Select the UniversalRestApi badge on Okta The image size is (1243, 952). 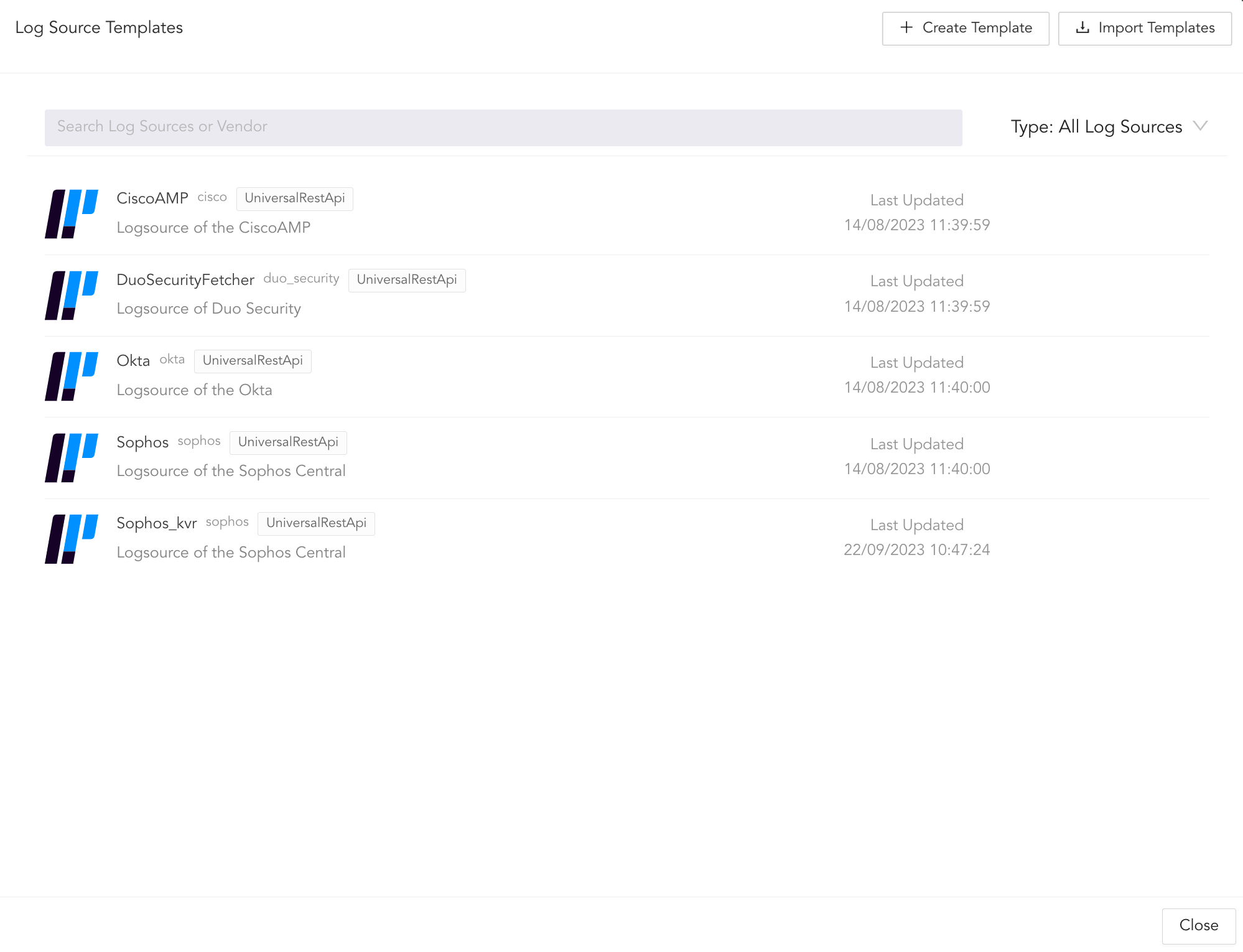pyautogui.click(x=252, y=361)
